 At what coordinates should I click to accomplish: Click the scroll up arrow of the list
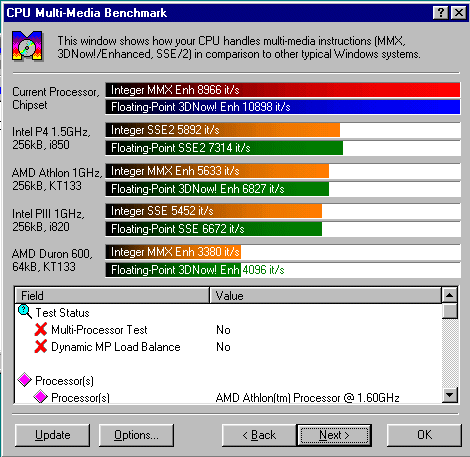click(450, 295)
